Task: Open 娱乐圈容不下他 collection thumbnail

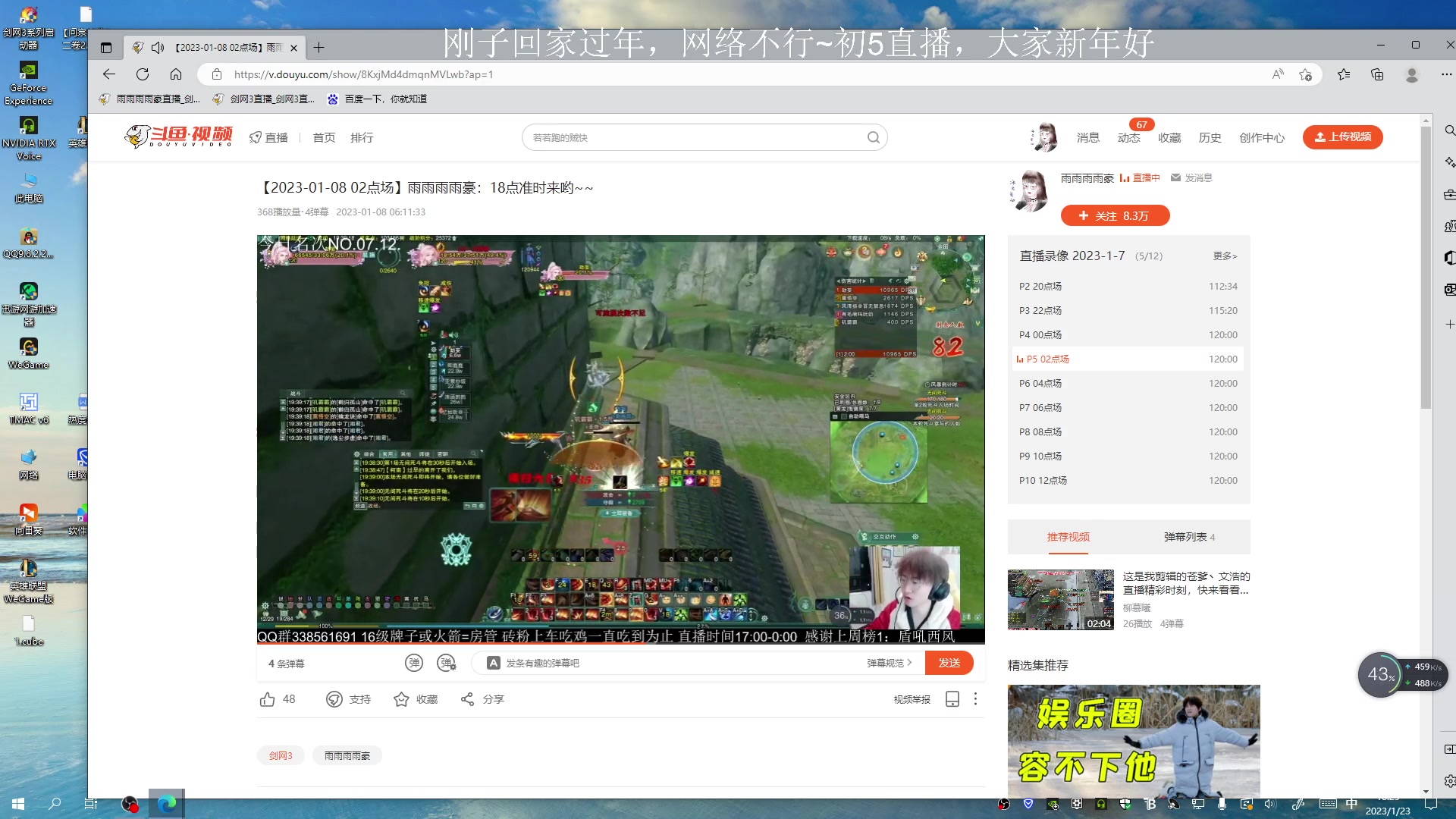Action: (1134, 741)
